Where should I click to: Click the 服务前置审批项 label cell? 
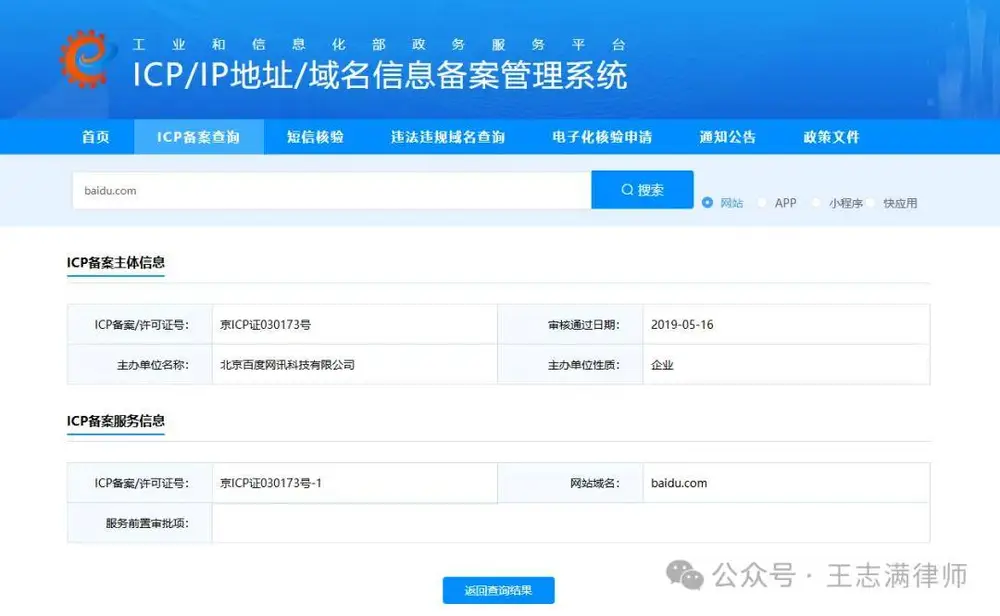pos(140,523)
